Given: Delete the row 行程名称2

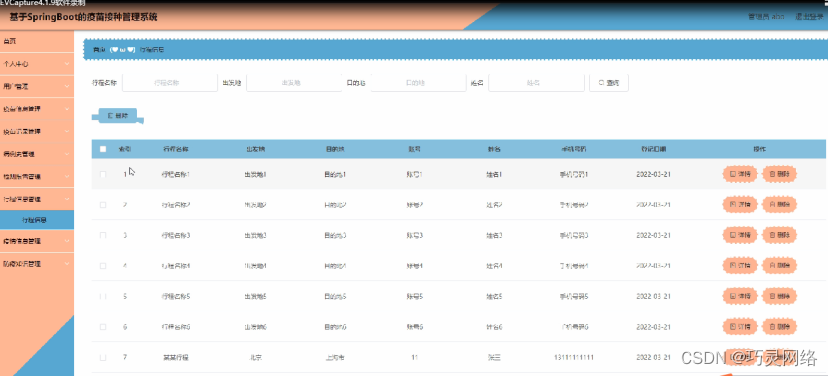Looking at the screenshot, I should point(779,204).
